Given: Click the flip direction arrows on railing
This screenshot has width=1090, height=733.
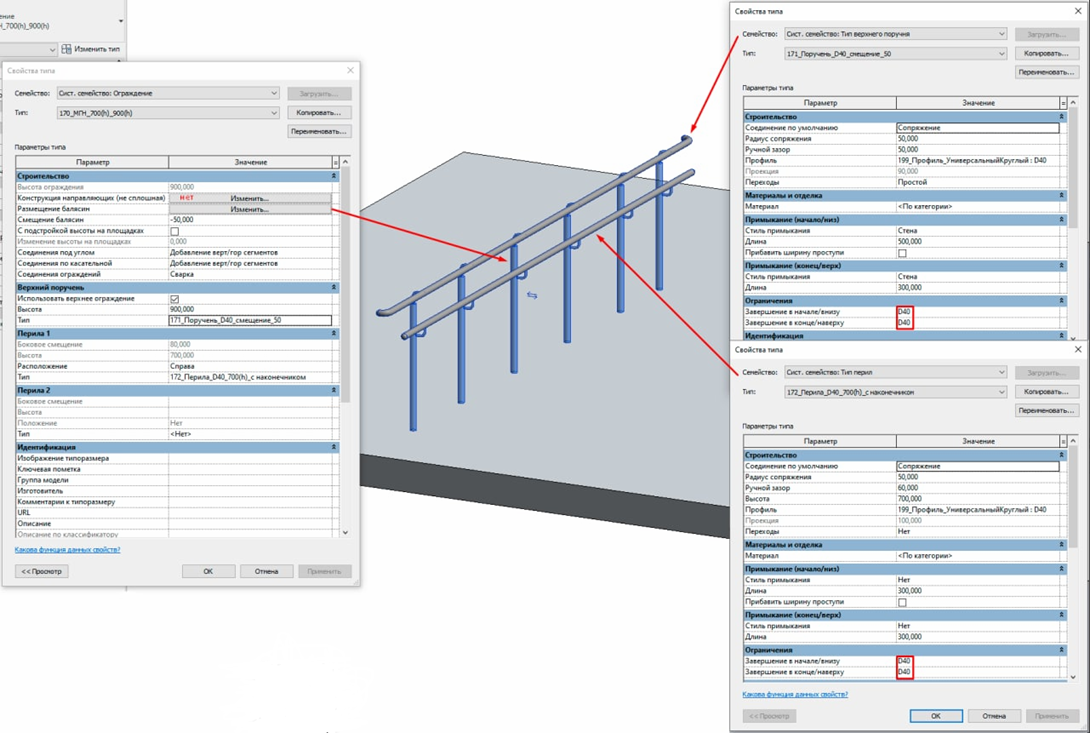Looking at the screenshot, I should (532, 296).
